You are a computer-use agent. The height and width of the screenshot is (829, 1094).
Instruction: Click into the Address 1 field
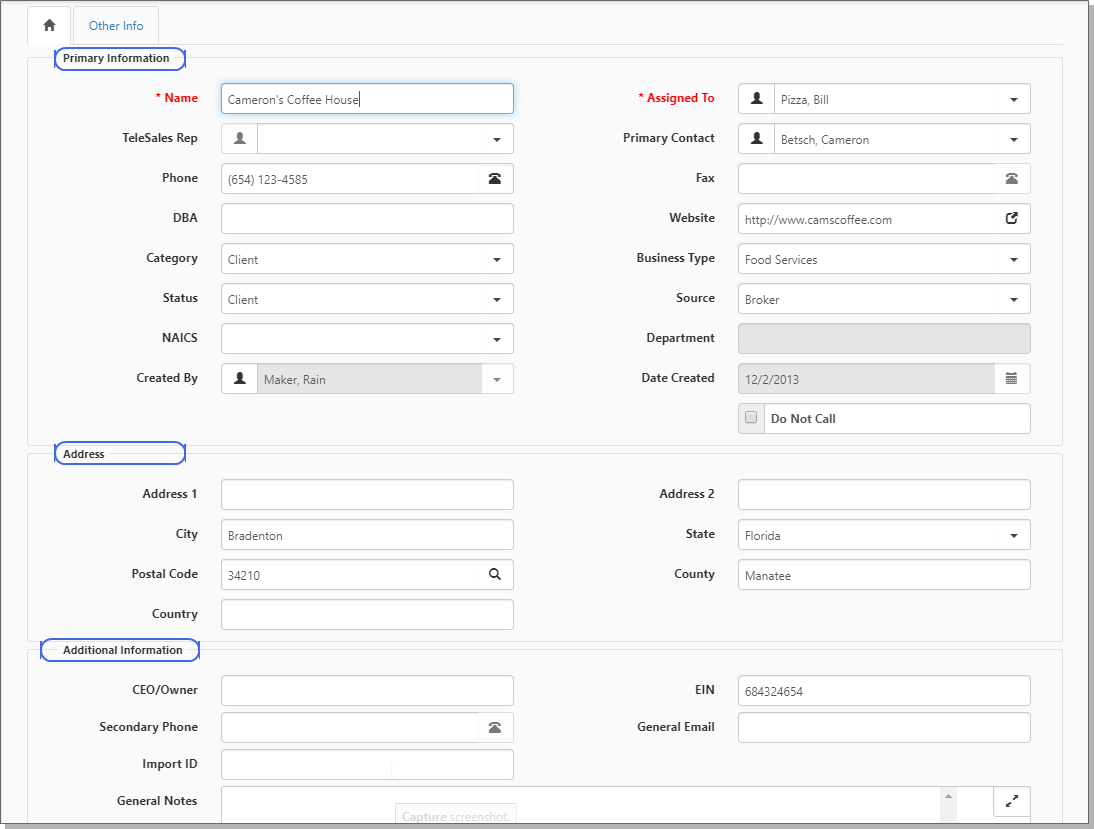pyautogui.click(x=366, y=495)
